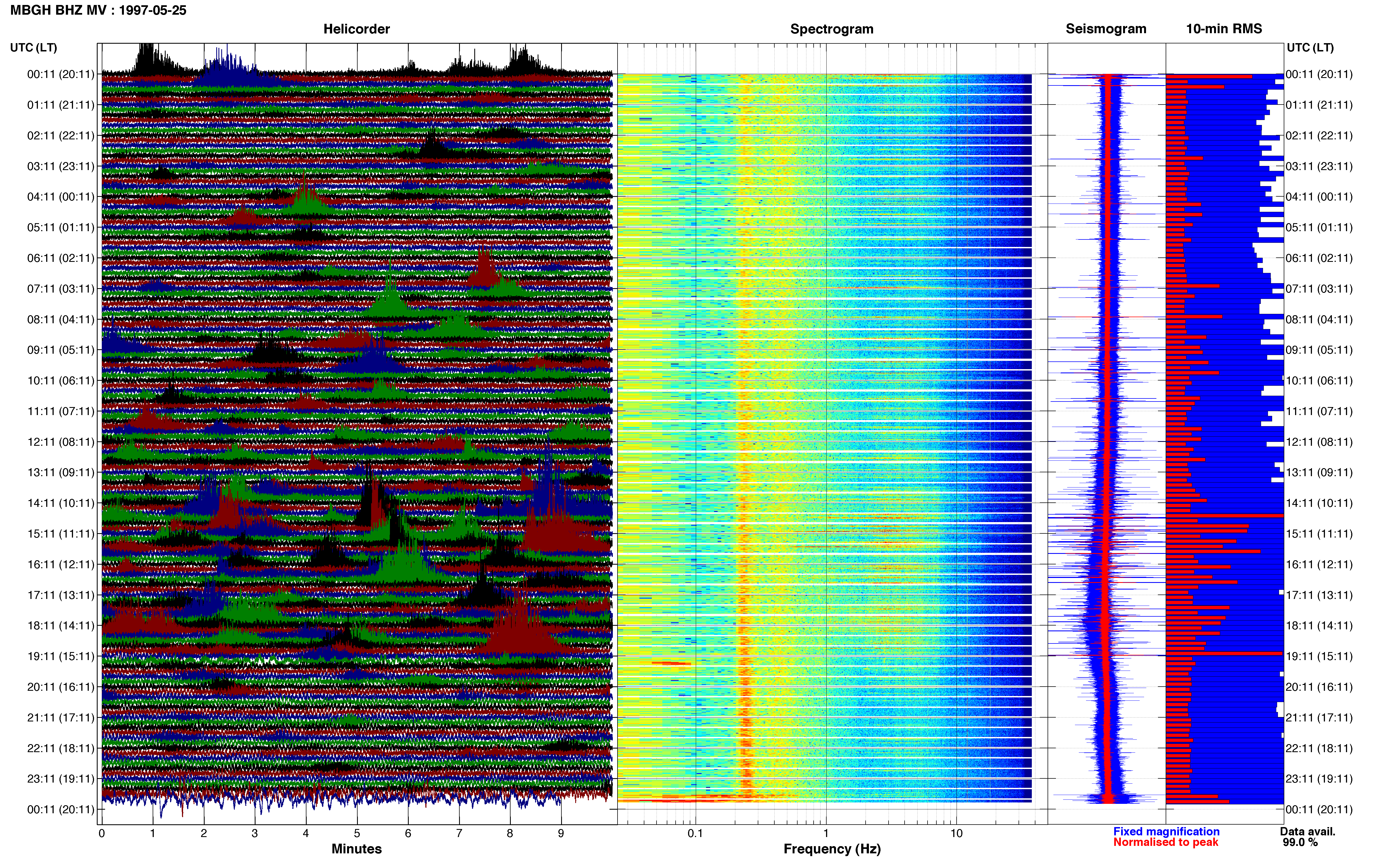Click right-axis time label '01:11 (21:11)'
1388x868 pixels.
[x=1319, y=105]
